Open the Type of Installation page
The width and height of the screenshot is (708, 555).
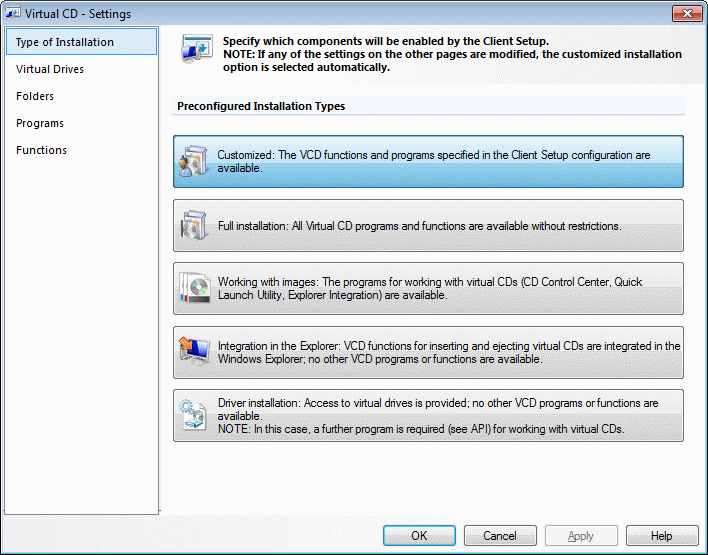pyautogui.click(x=65, y=42)
